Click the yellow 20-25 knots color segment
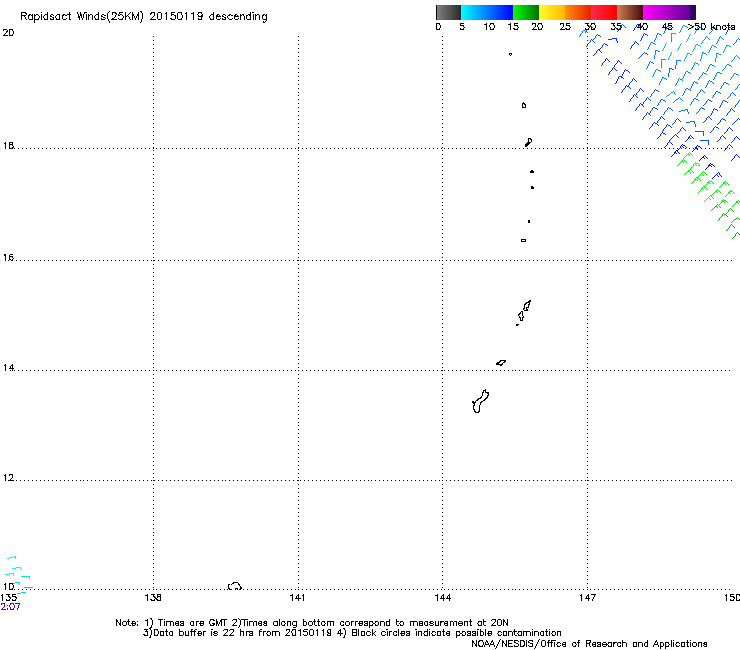Image resolution: width=740 pixels, height=650 pixels. [x=552, y=12]
